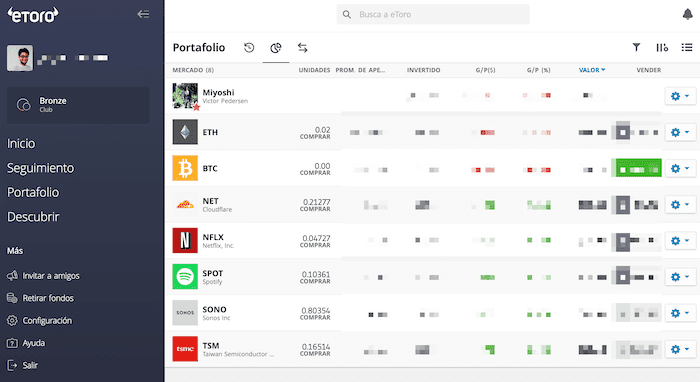This screenshot has height=382, width=700.
Task: Open the Ayuda help page
Action: [x=34, y=343]
